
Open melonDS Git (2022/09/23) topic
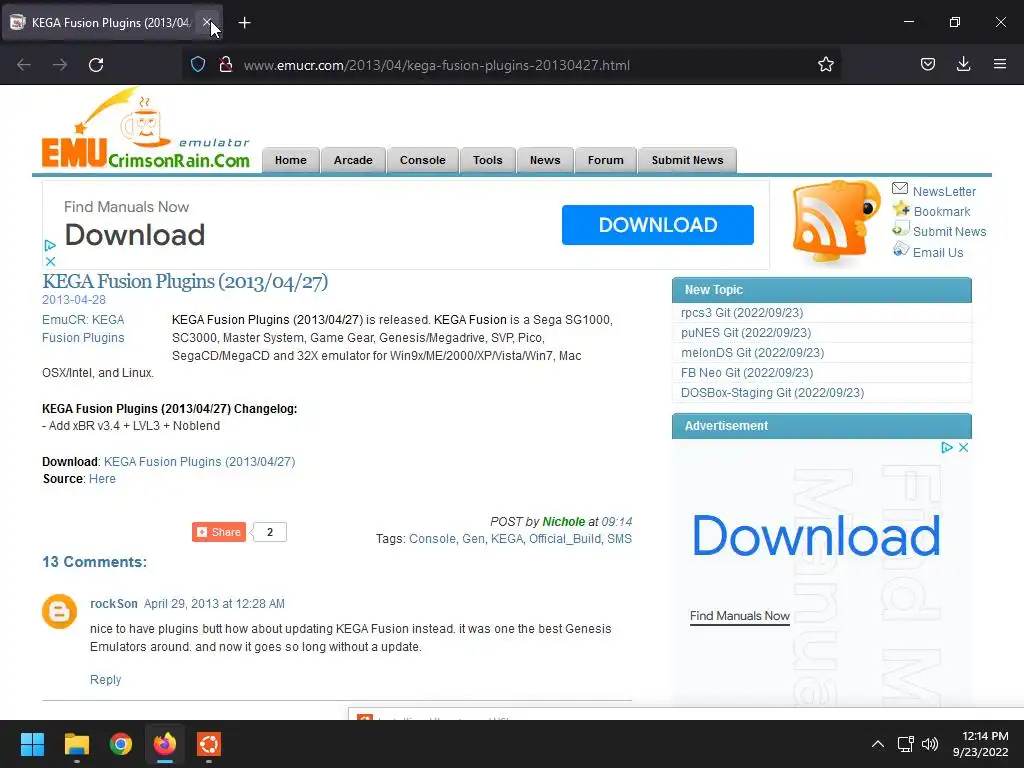(752, 353)
